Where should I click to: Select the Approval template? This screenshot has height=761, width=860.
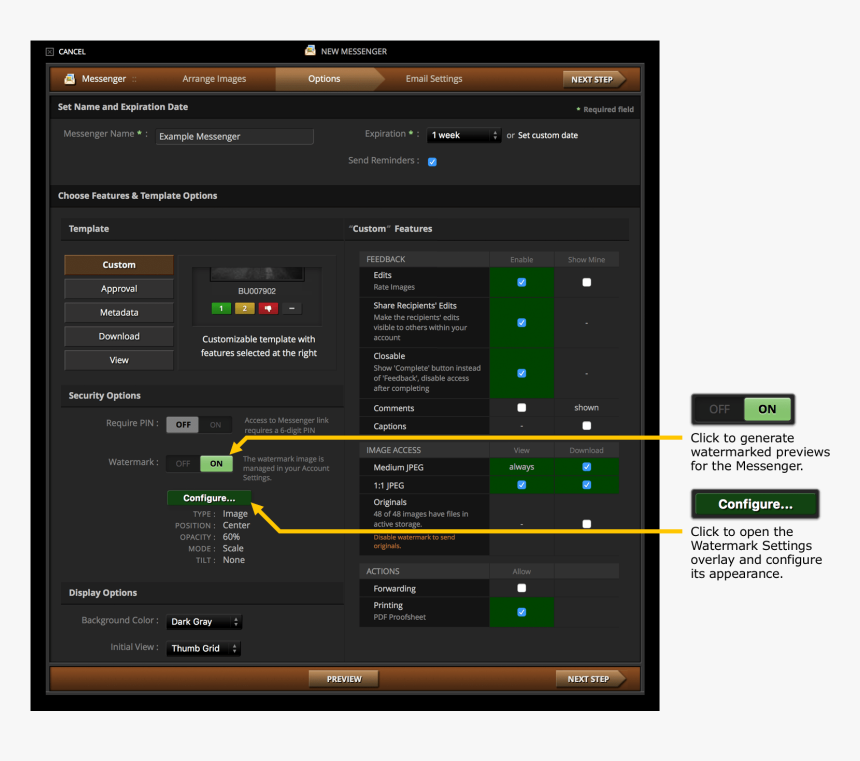[x=119, y=289]
